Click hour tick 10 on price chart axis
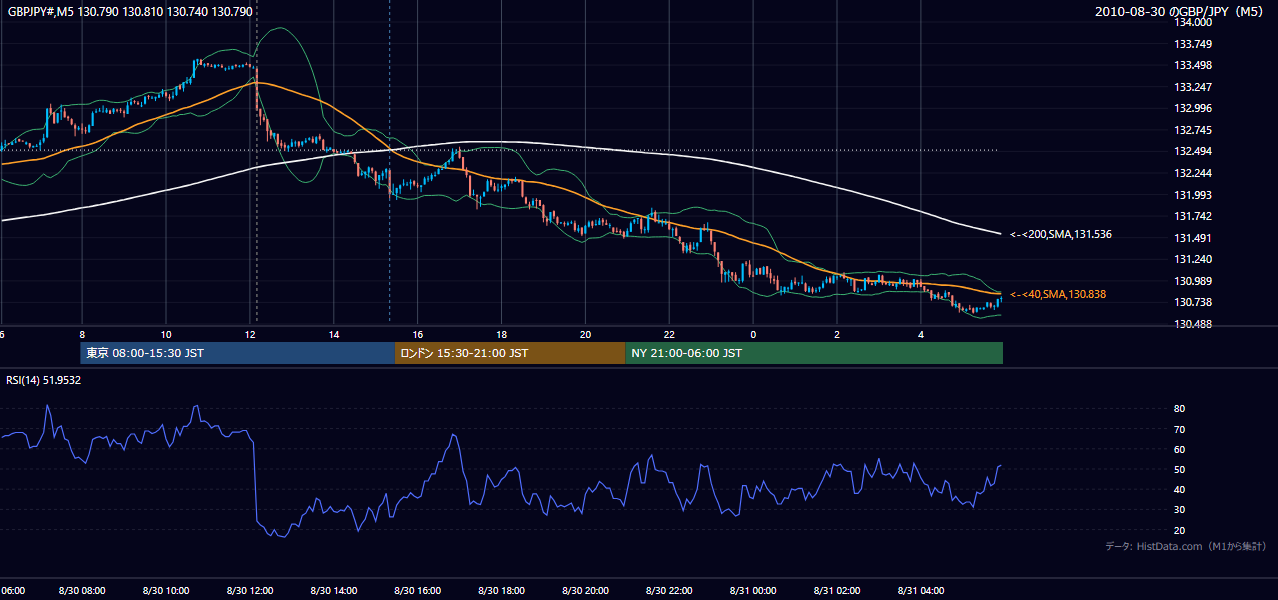This screenshot has height=600, width=1278. point(166,334)
